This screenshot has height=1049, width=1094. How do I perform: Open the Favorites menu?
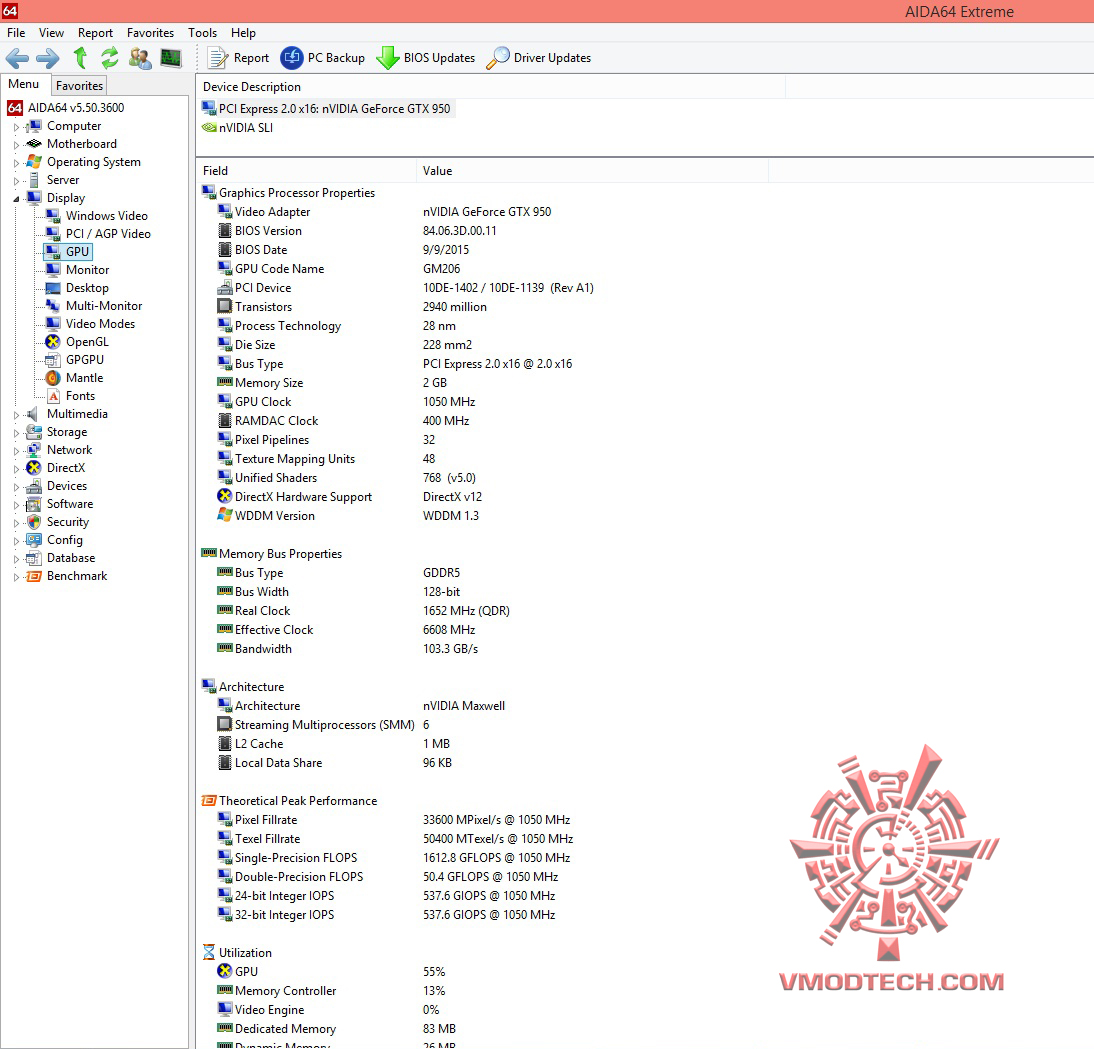pyautogui.click(x=151, y=33)
